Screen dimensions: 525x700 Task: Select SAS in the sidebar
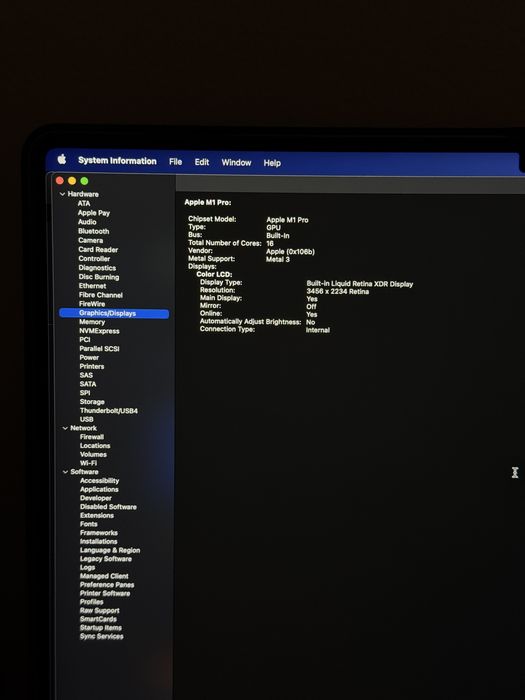pos(86,375)
